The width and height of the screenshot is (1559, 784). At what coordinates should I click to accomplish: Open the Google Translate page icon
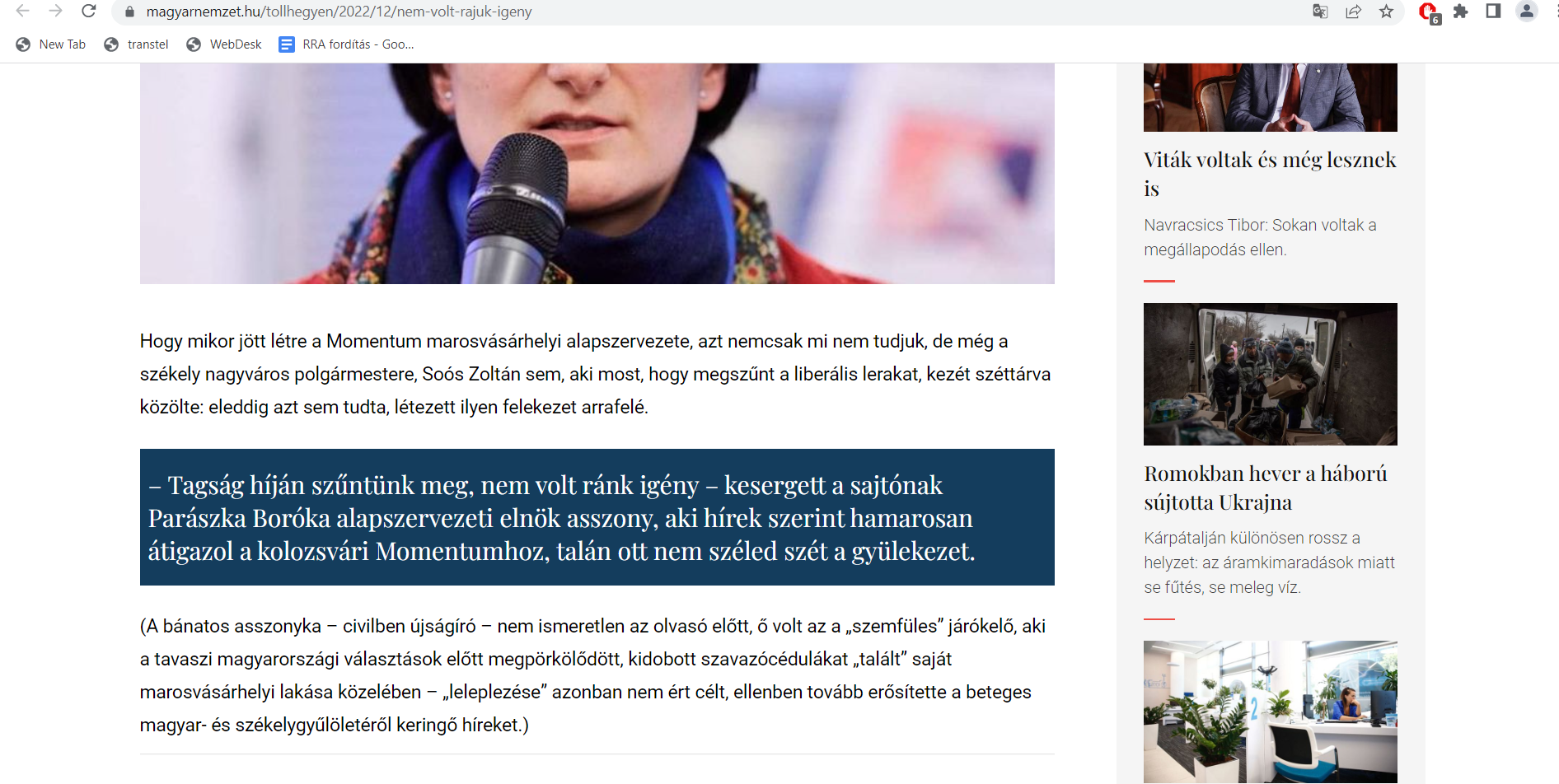pos(1320,12)
